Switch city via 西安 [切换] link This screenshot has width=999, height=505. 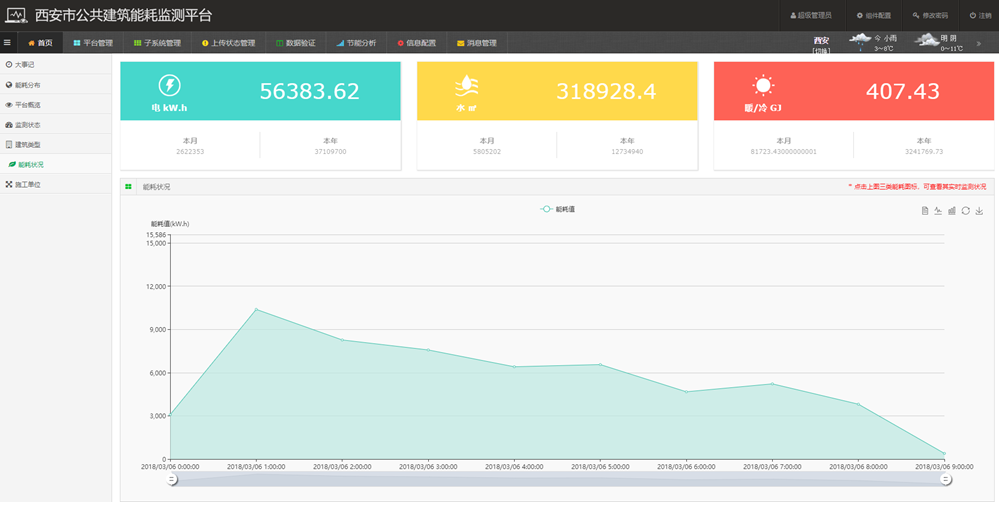coord(821,45)
